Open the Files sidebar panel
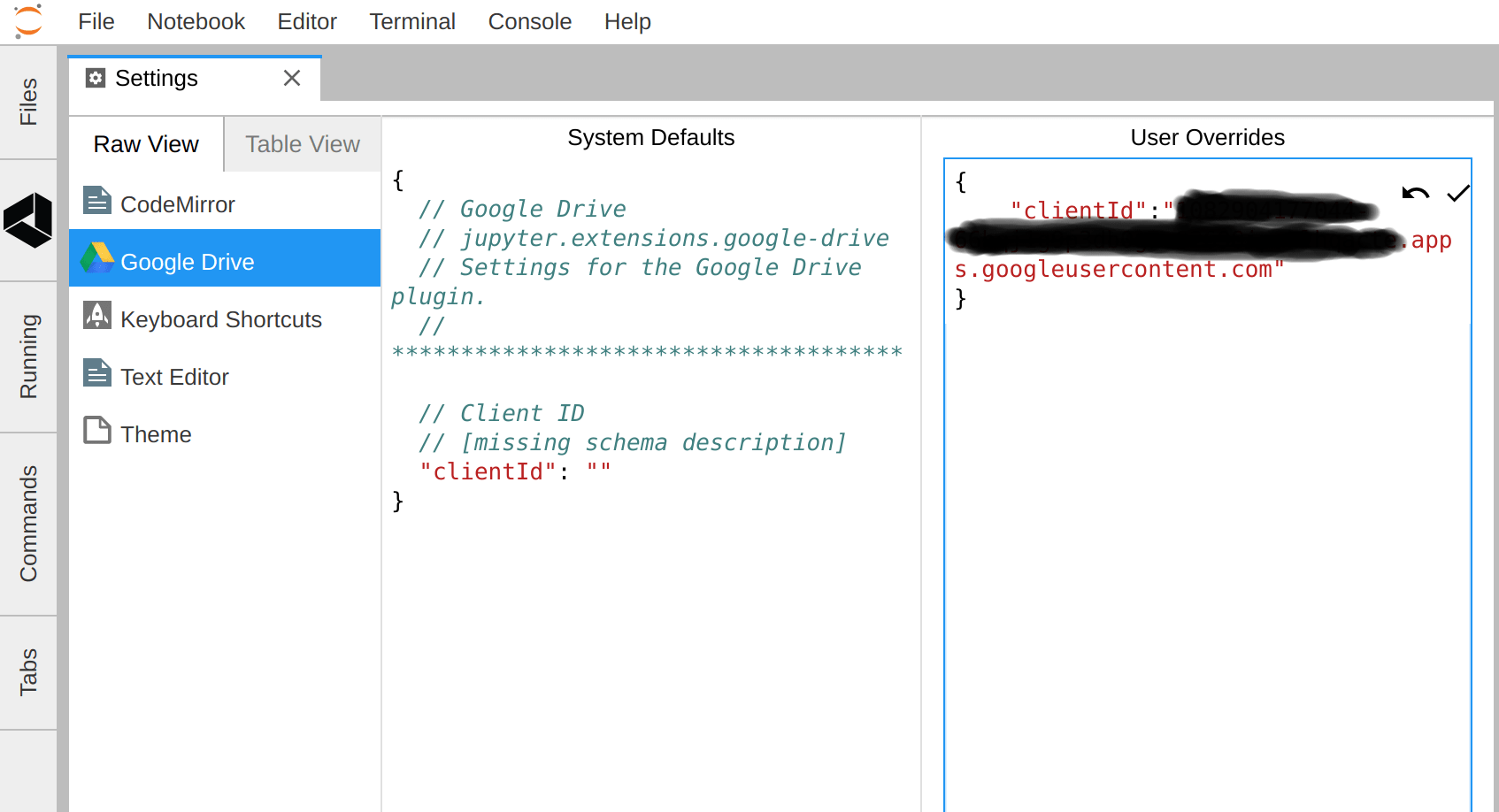Image resolution: width=1499 pixels, height=812 pixels. (x=27, y=102)
